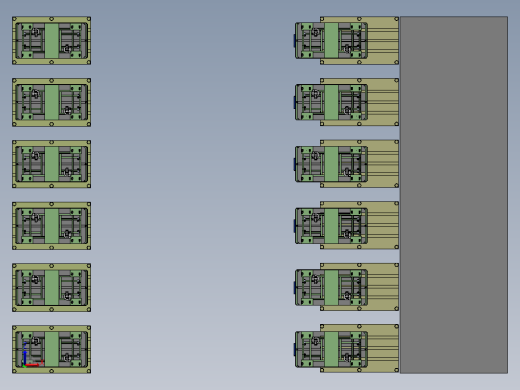
Task: Select the large gray rectangular panel
Action: (454, 195)
